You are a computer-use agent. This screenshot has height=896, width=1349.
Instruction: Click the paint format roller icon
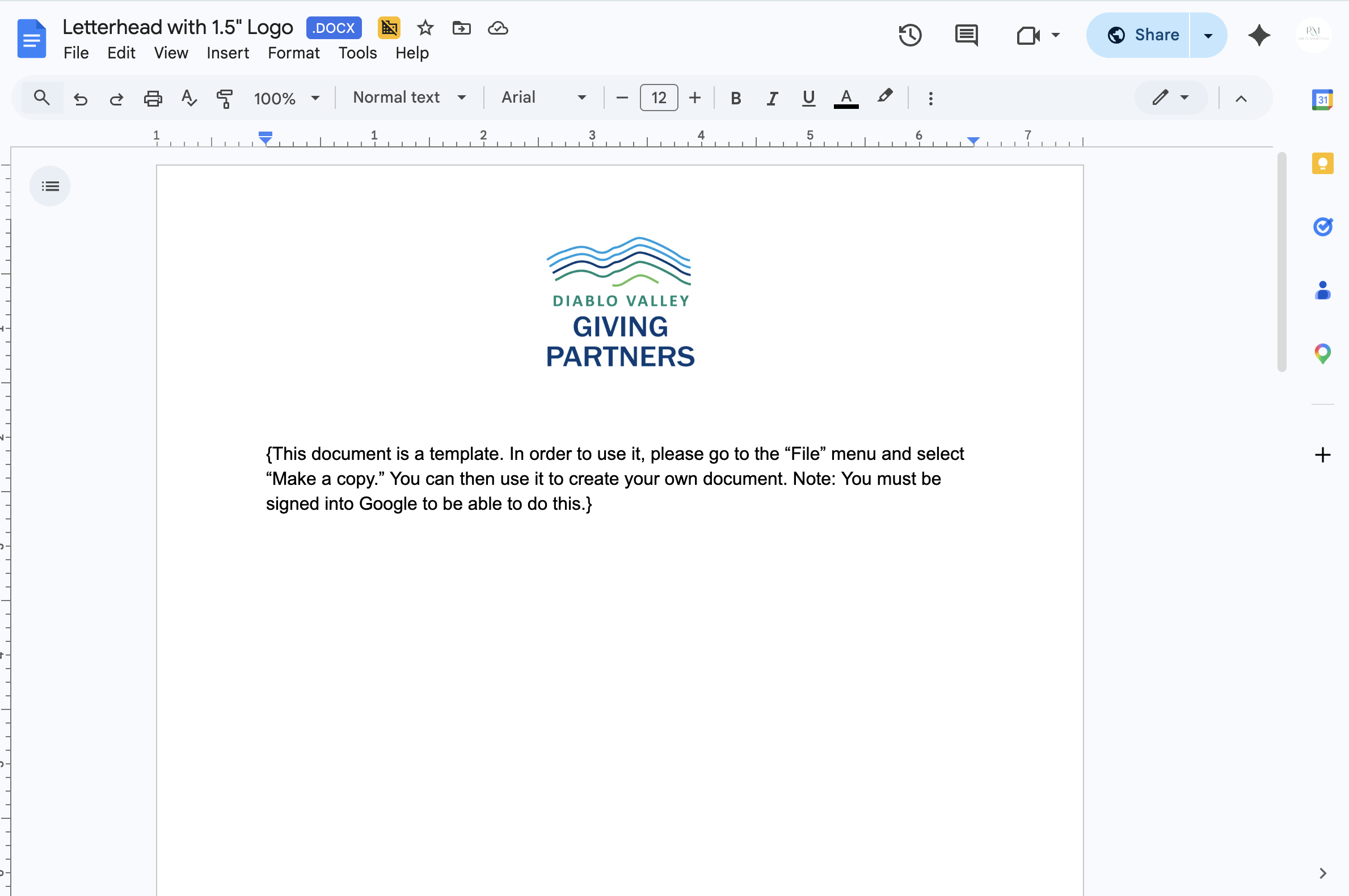[x=225, y=98]
